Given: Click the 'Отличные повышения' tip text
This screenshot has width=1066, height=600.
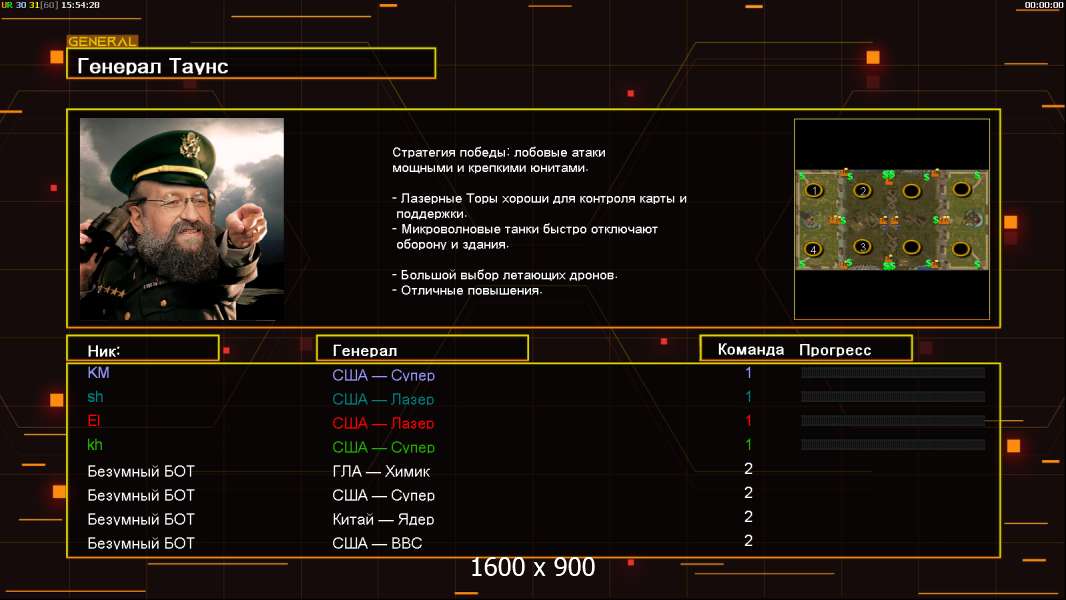Looking at the screenshot, I should tap(467, 290).
